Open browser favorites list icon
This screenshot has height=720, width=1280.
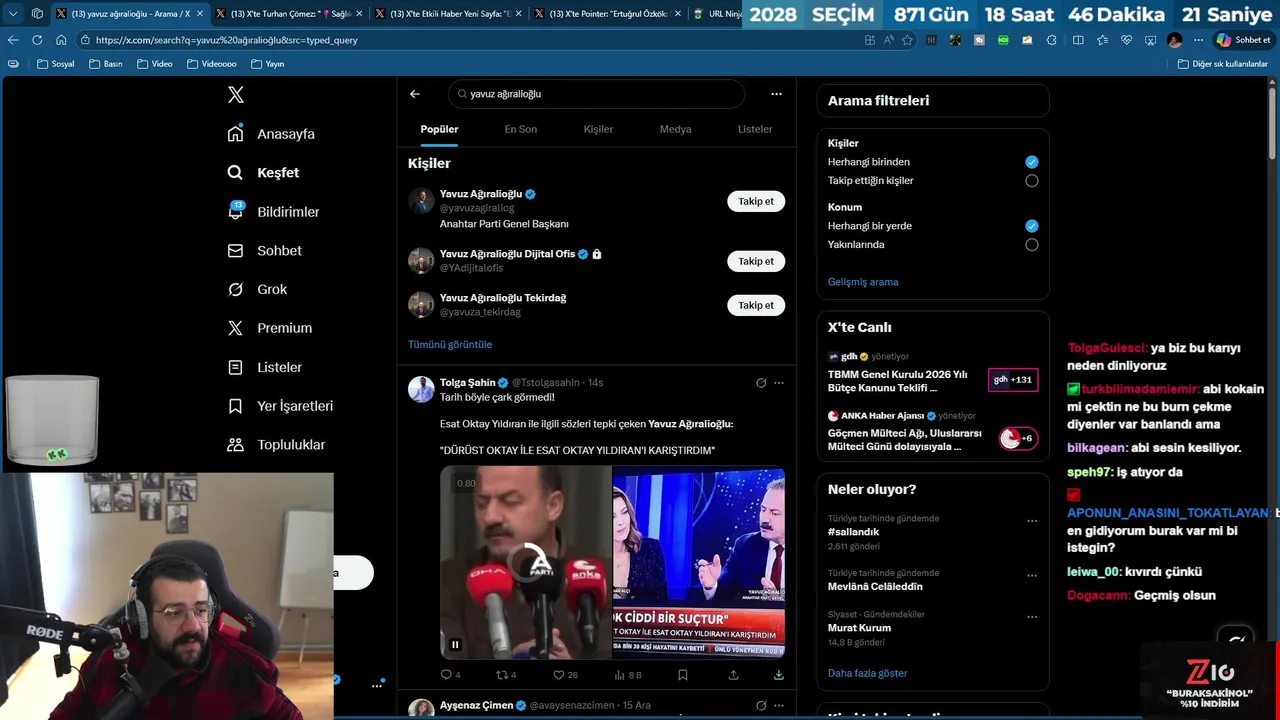point(1102,40)
